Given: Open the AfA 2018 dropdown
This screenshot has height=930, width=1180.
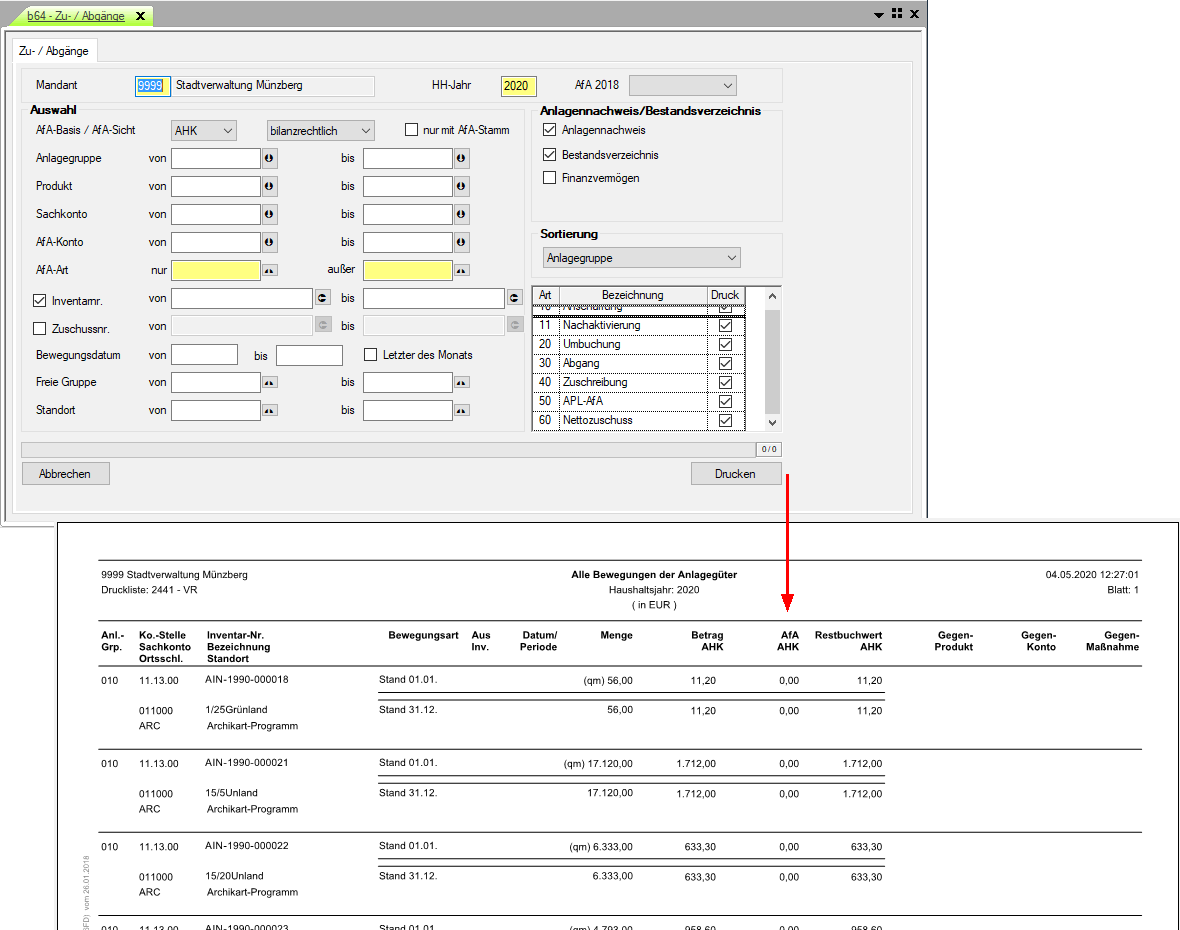Looking at the screenshot, I should 683,86.
